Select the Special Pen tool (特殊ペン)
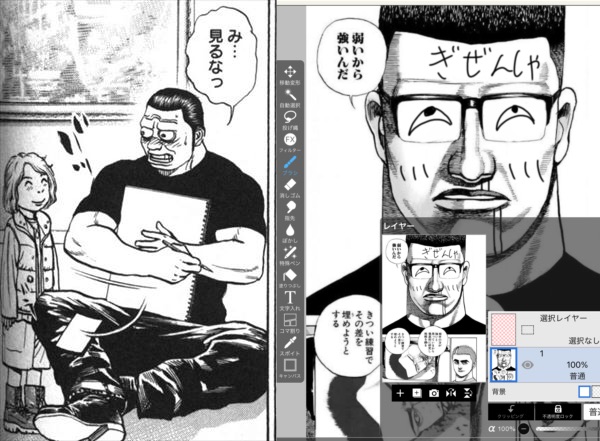 click(x=290, y=256)
